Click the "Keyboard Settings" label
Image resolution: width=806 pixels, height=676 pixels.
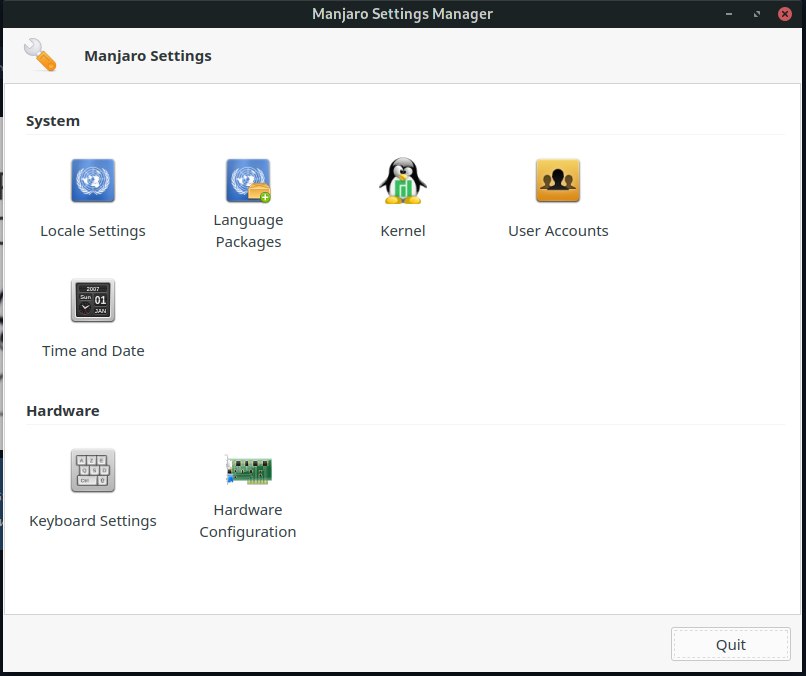pos(93,521)
